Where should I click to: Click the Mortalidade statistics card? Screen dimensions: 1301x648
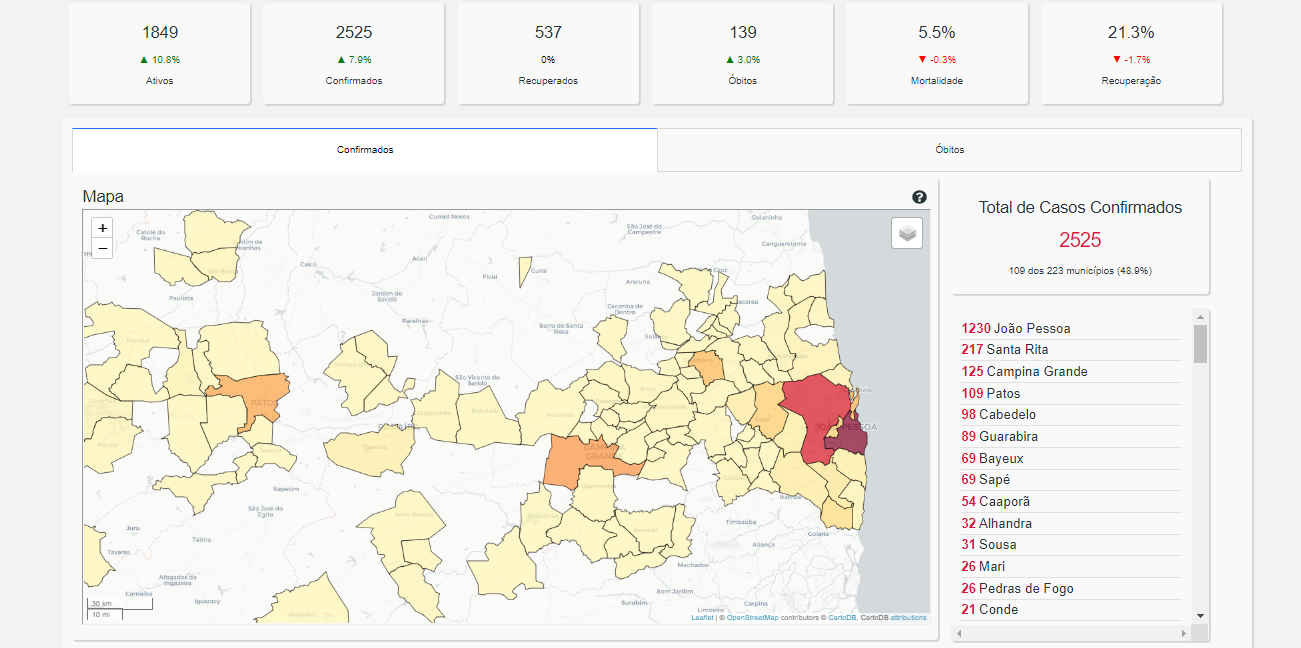click(936, 53)
